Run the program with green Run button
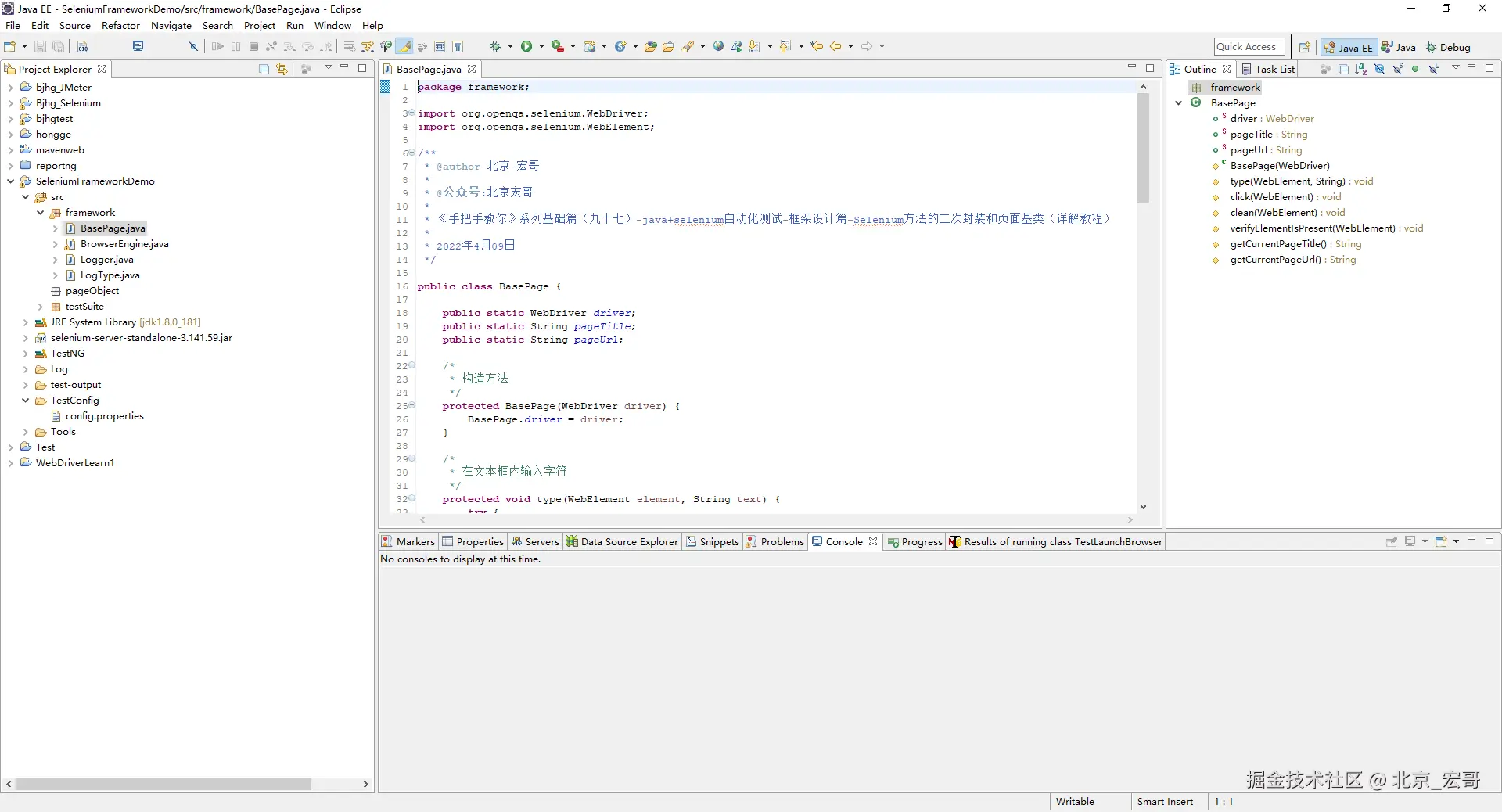Screen dimensions: 1502x812 [x=526, y=47]
